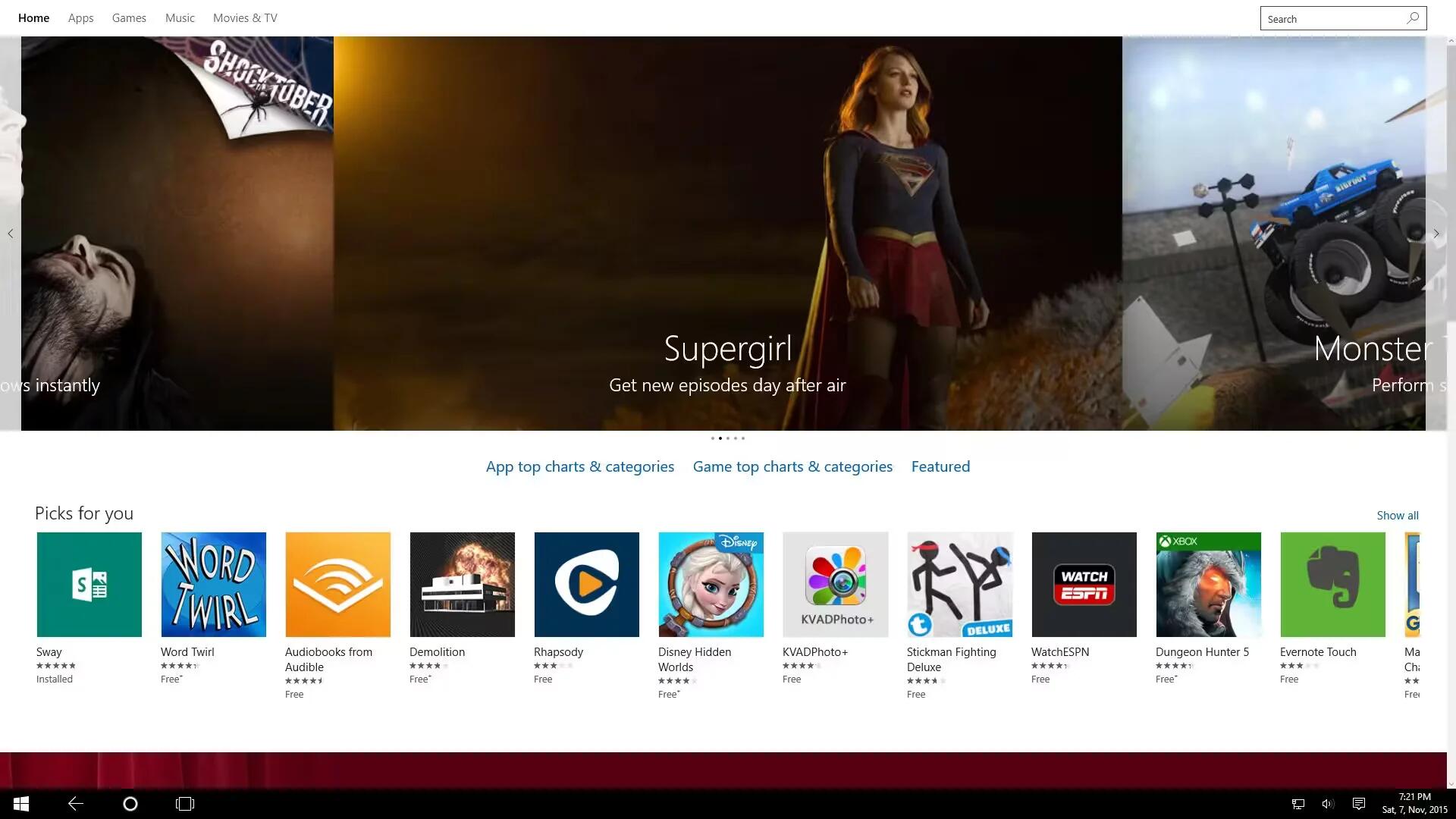
Task: Click the Demolition title text
Action: click(438, 652)
